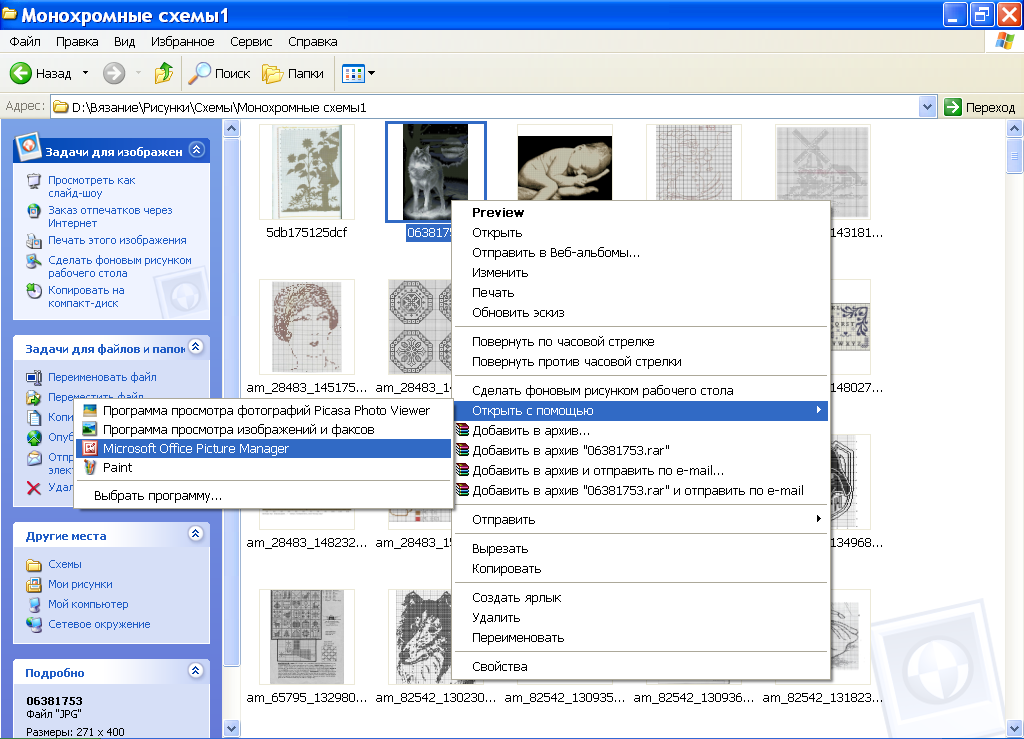Viewport: 1024px width, 739px height.
Task: Choose Paint in the submenu
Action: click(x=264, y=467)
